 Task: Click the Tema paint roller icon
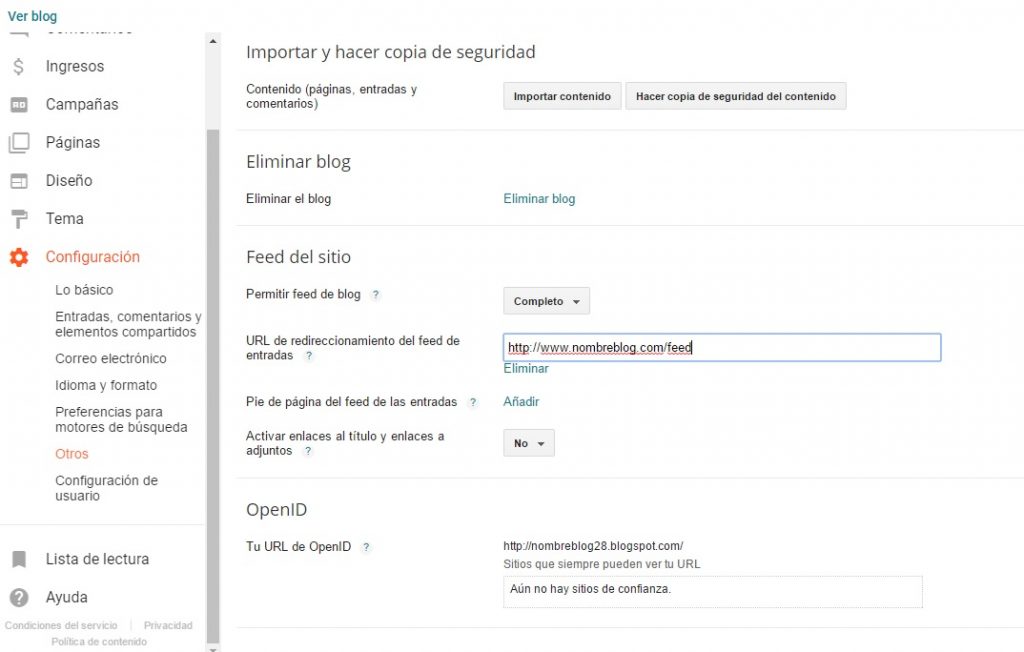click(19, 219)
